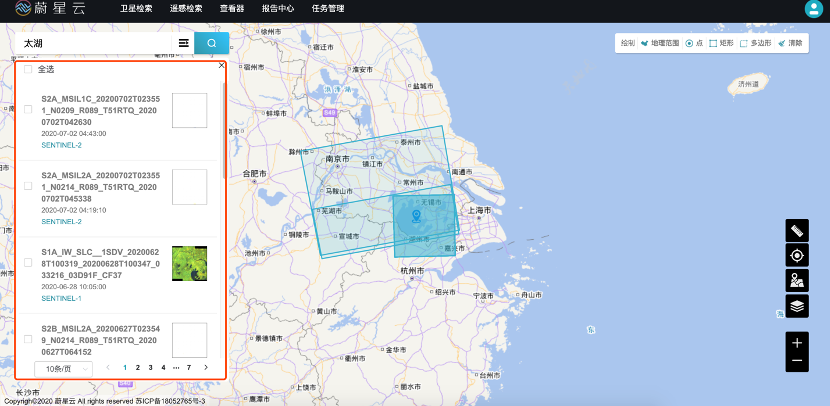Open the filter list icon beside search
Image resolution: width=830 pixels, height=406 pixels.
[184, 43]
